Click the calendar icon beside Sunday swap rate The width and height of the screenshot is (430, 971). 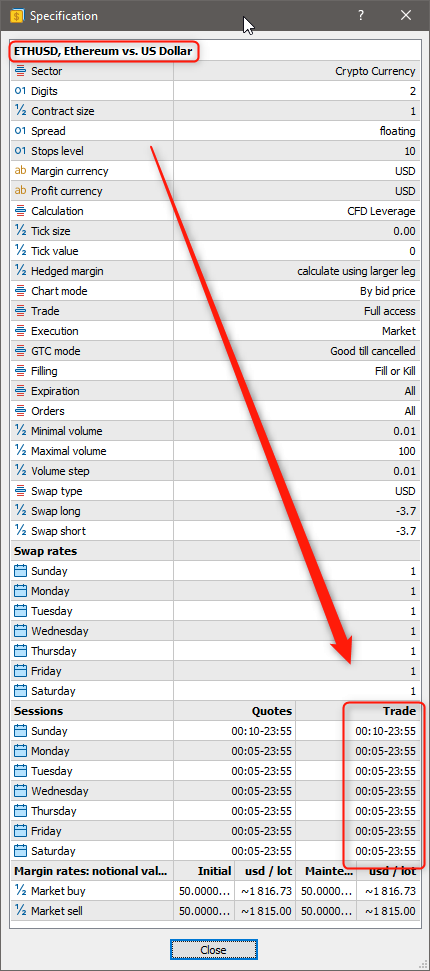(x=20, y=571)
